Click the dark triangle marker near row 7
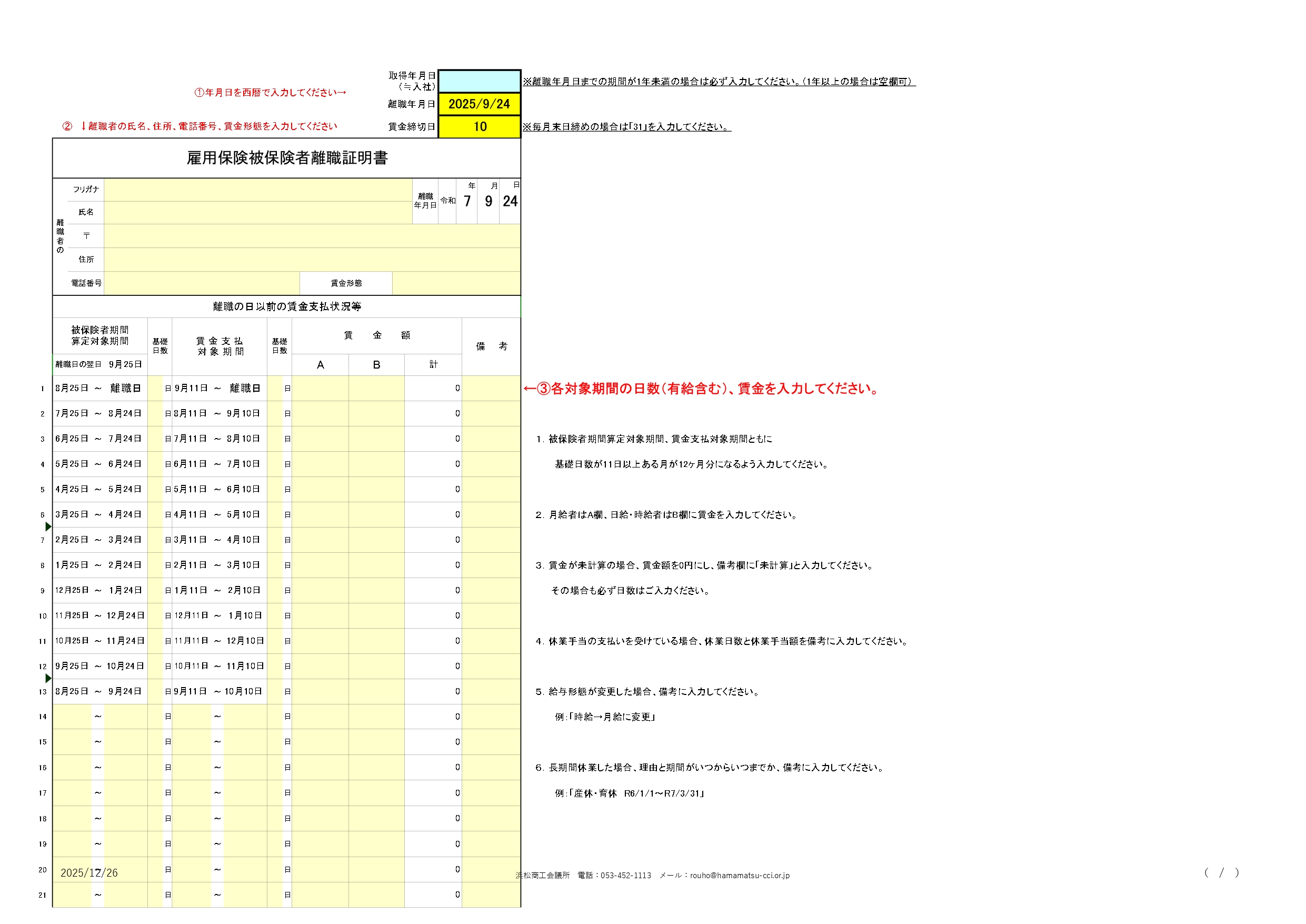1306x924 pixels. pyautogui.click(x=48, y=527)
